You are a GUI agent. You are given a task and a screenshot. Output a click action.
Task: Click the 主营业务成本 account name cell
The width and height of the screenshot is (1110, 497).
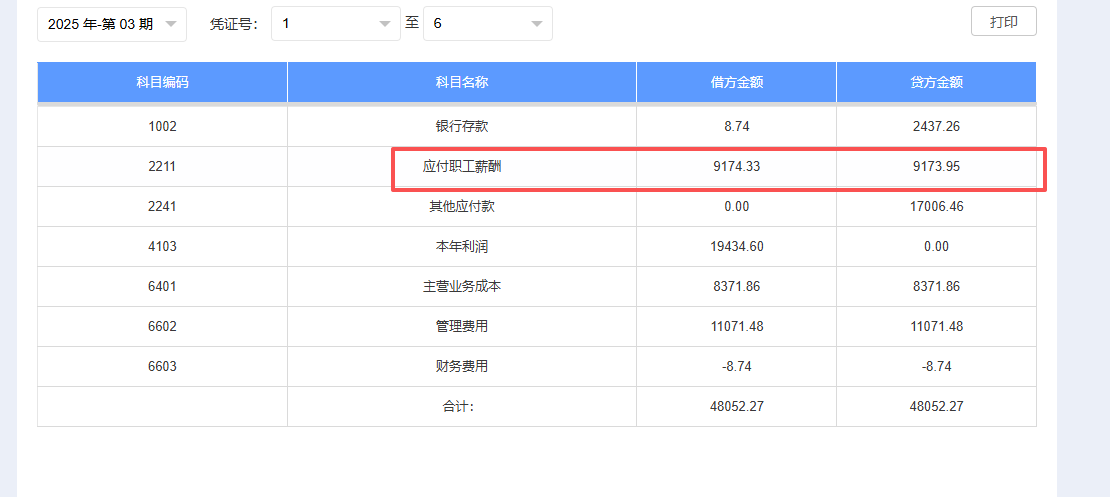coord(461,287)
